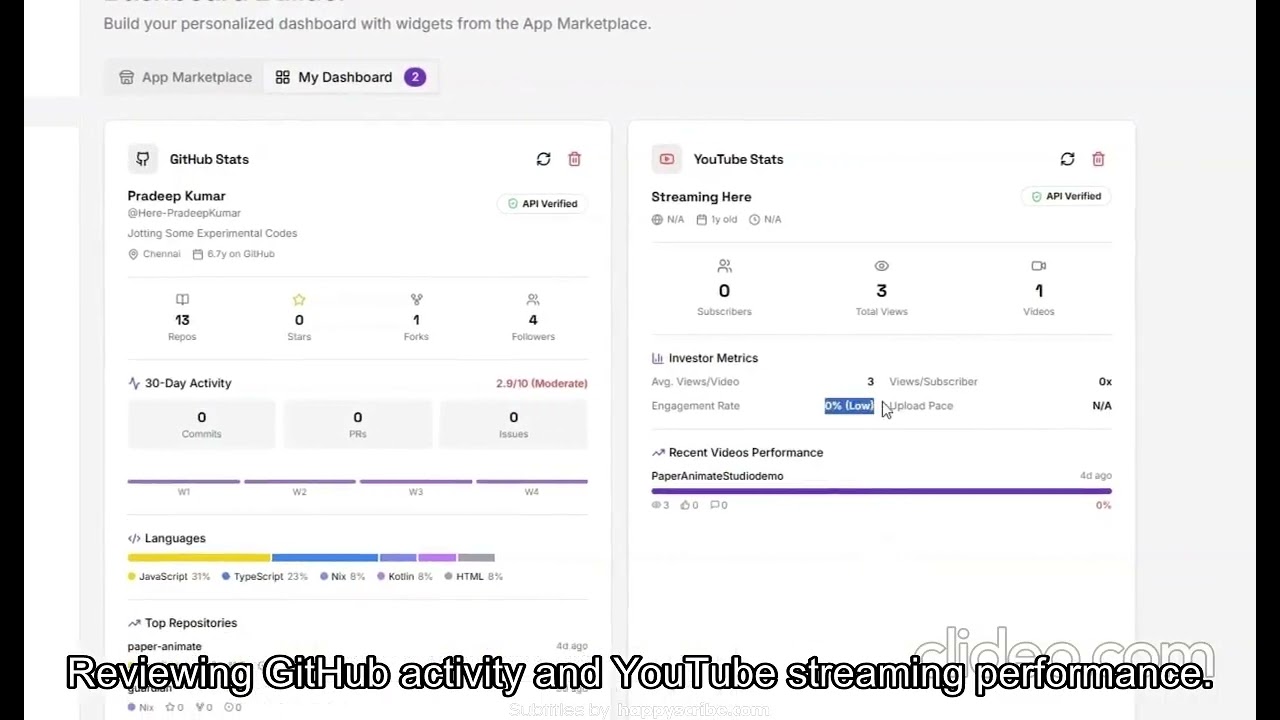The height and width of the screenshot is (720, 1280).
Task: Click the @Here-PradeepKumar username
Action: (184, 213)
